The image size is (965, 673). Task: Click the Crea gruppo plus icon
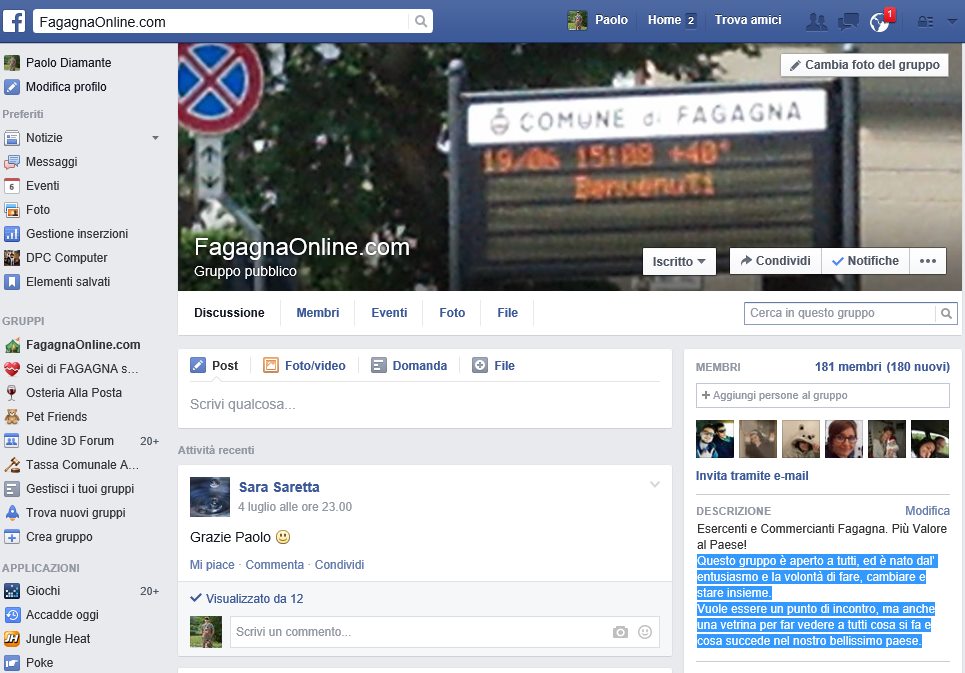point(12,536)
